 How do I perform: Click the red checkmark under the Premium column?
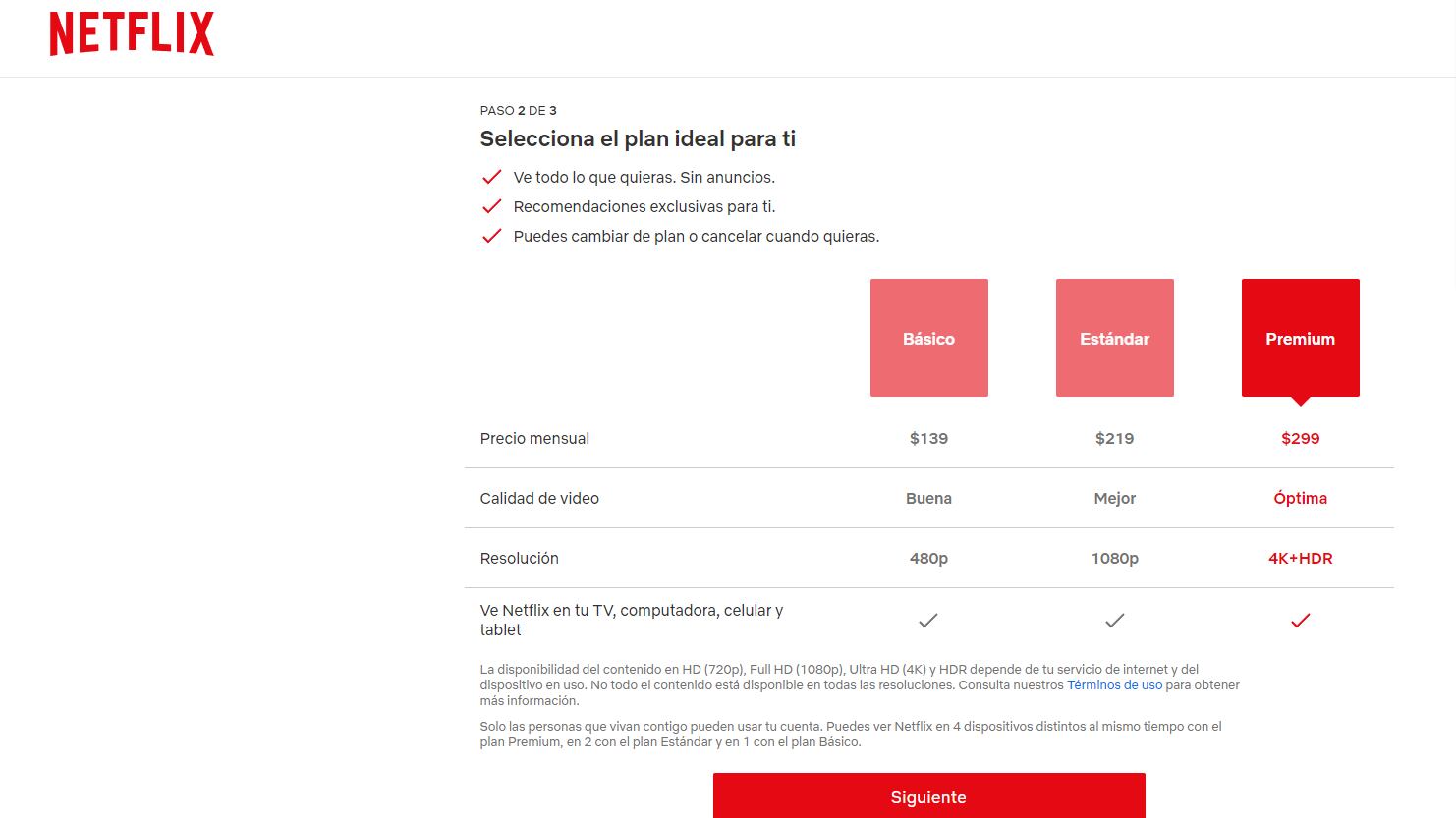pyautogui.click(x=1300, y=620)
